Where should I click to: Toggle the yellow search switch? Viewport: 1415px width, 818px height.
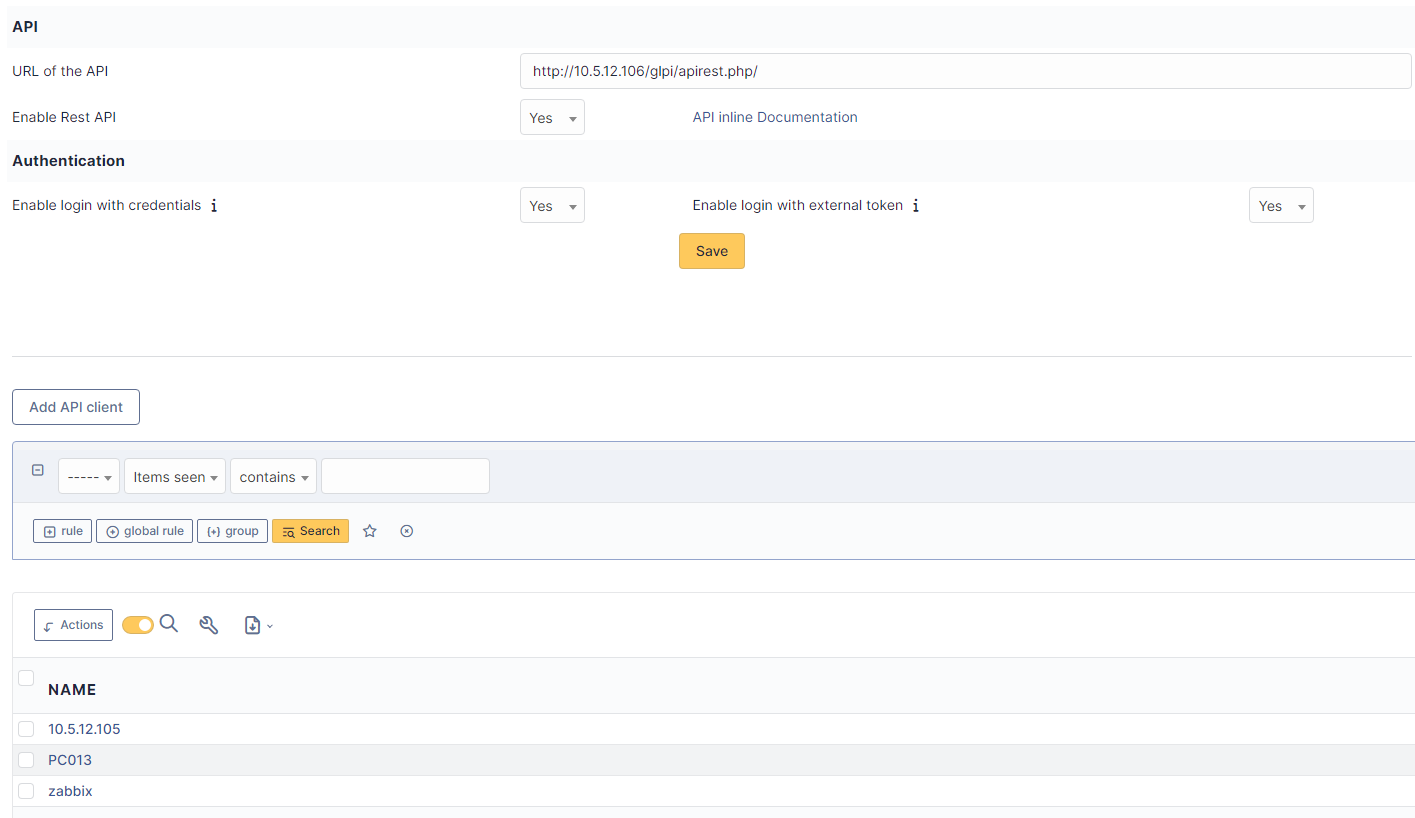click(x=138, y=625)
